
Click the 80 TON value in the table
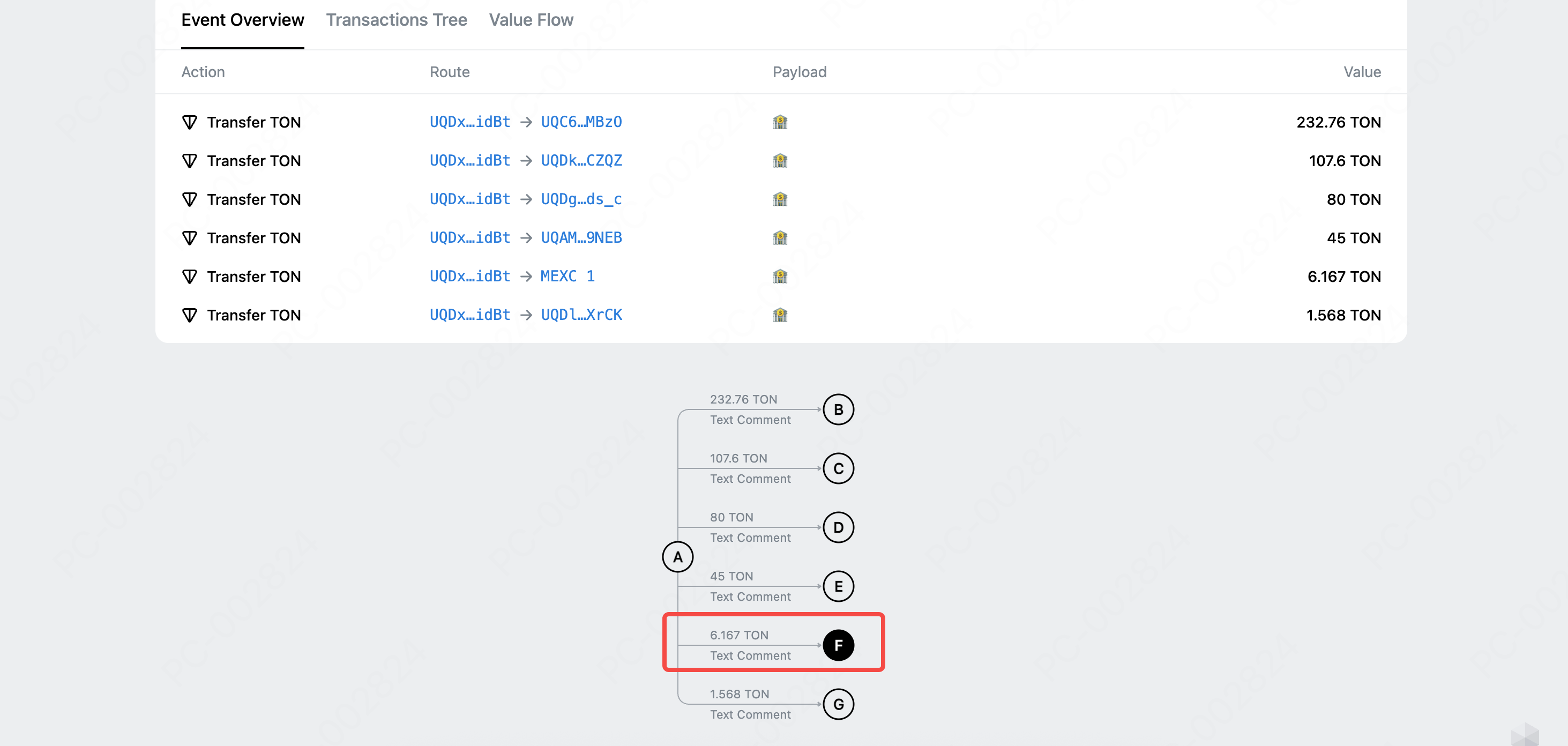pos(1354,199)
